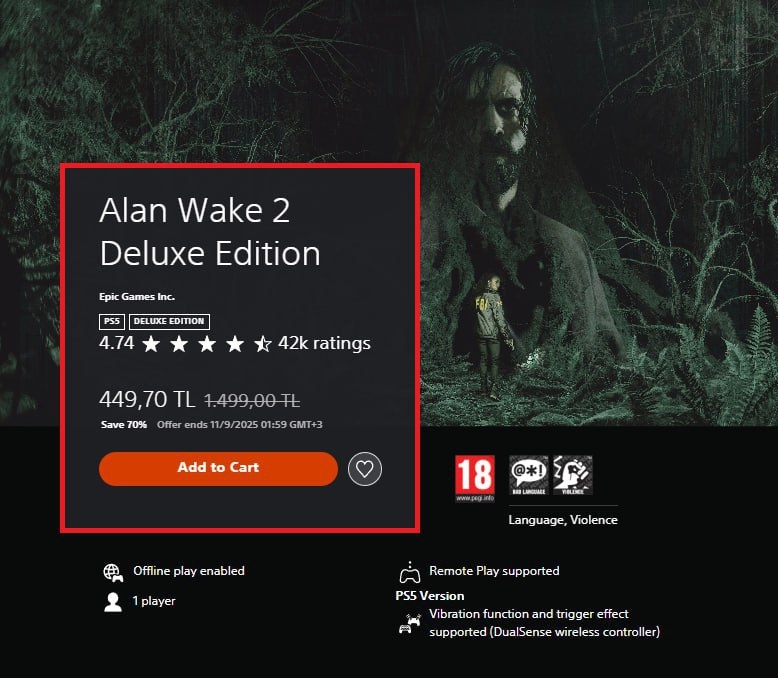
Task: Click the Remote Play supported text
Action: point(494,571)
